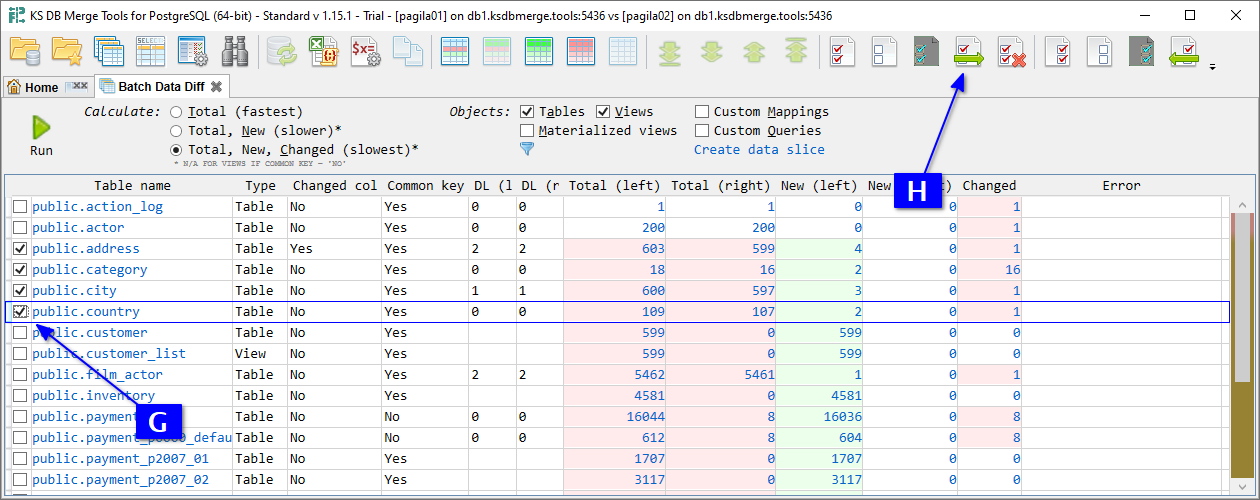The image size is (1260, 500).
Task: Click the folder icon with yellow star
Action: (66, 51)
